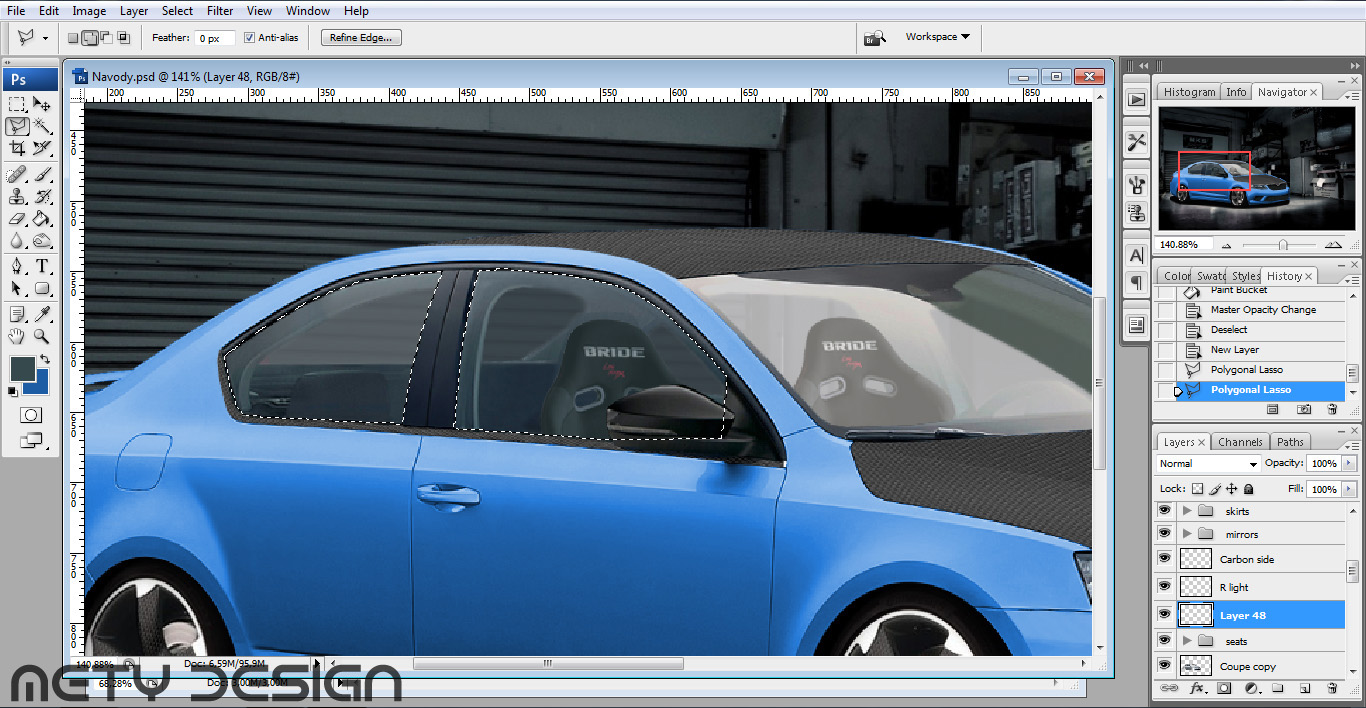The width and height of the screenshot is (1366, 708).
Task: Open the blend mode Normal dropdown
Action: (1208, 464)
